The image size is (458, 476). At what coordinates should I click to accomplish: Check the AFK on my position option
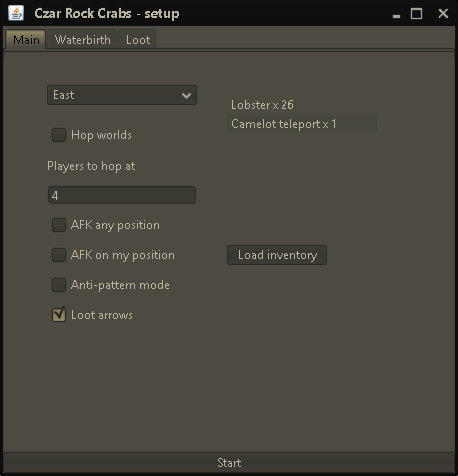(59, 255)
